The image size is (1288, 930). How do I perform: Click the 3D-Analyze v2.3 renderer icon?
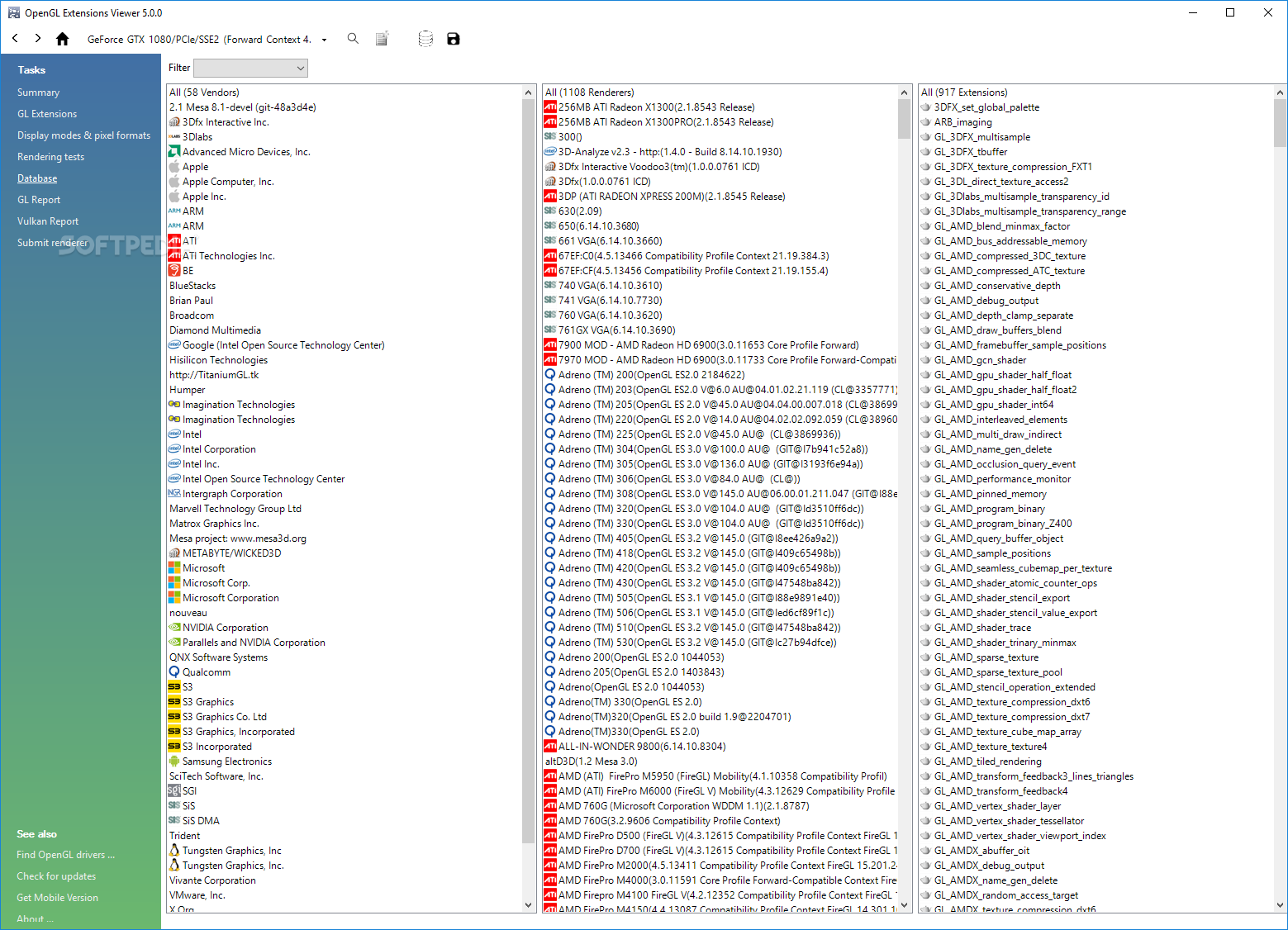[x=550, y=152]
